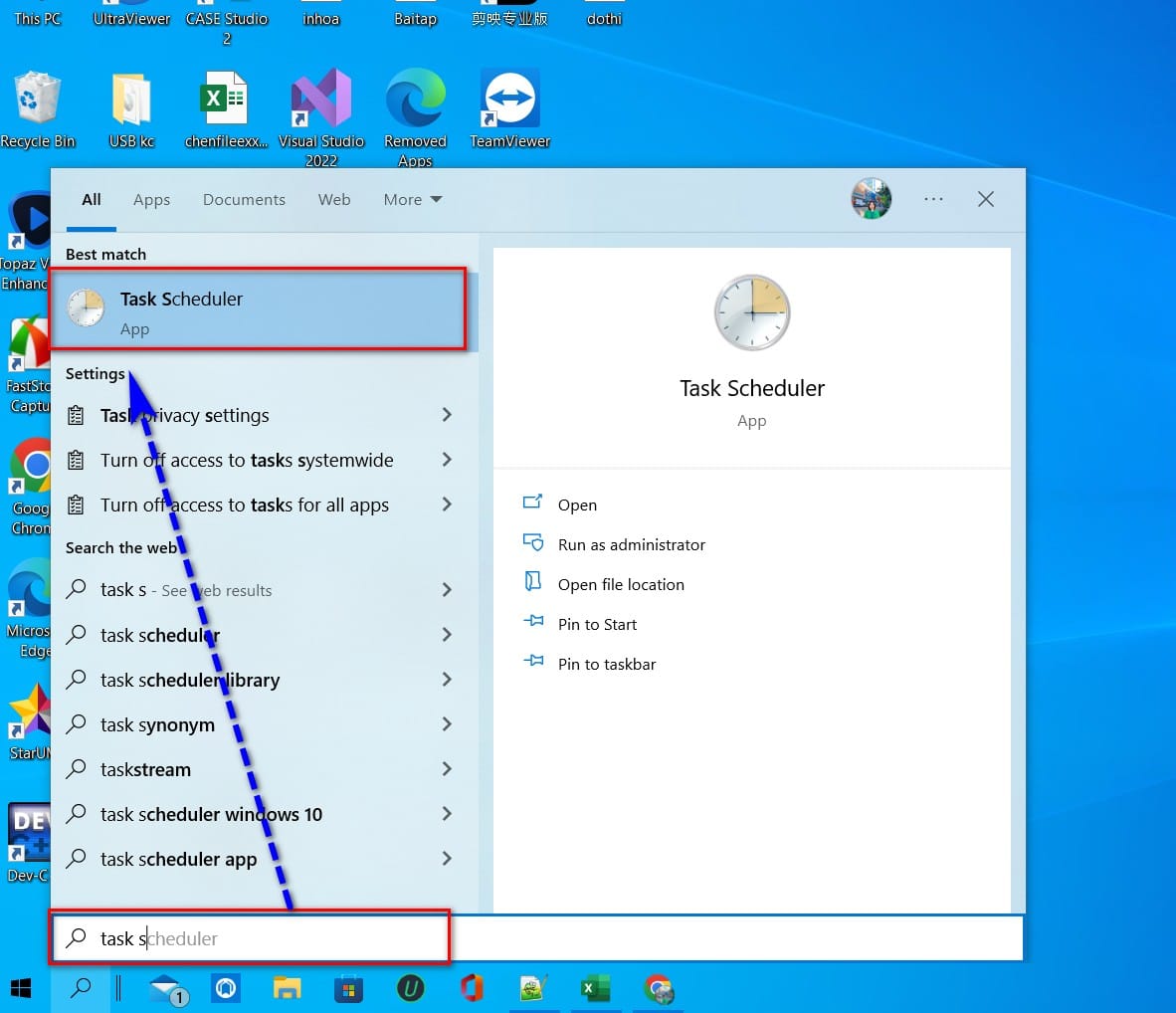Expand arrow for 'taskstream' suggestion
Viewport: 1176px width, 1013px height.
click(x=447, y=769)
